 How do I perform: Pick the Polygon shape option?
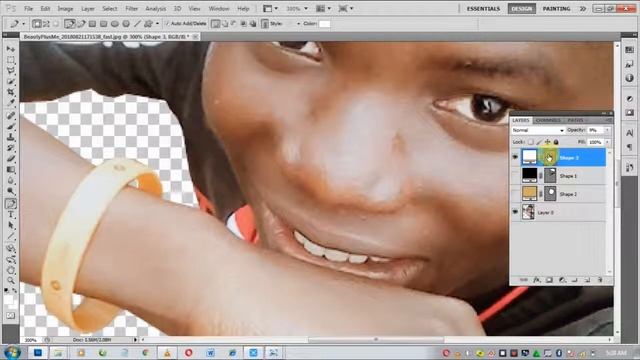pos(126,24)
